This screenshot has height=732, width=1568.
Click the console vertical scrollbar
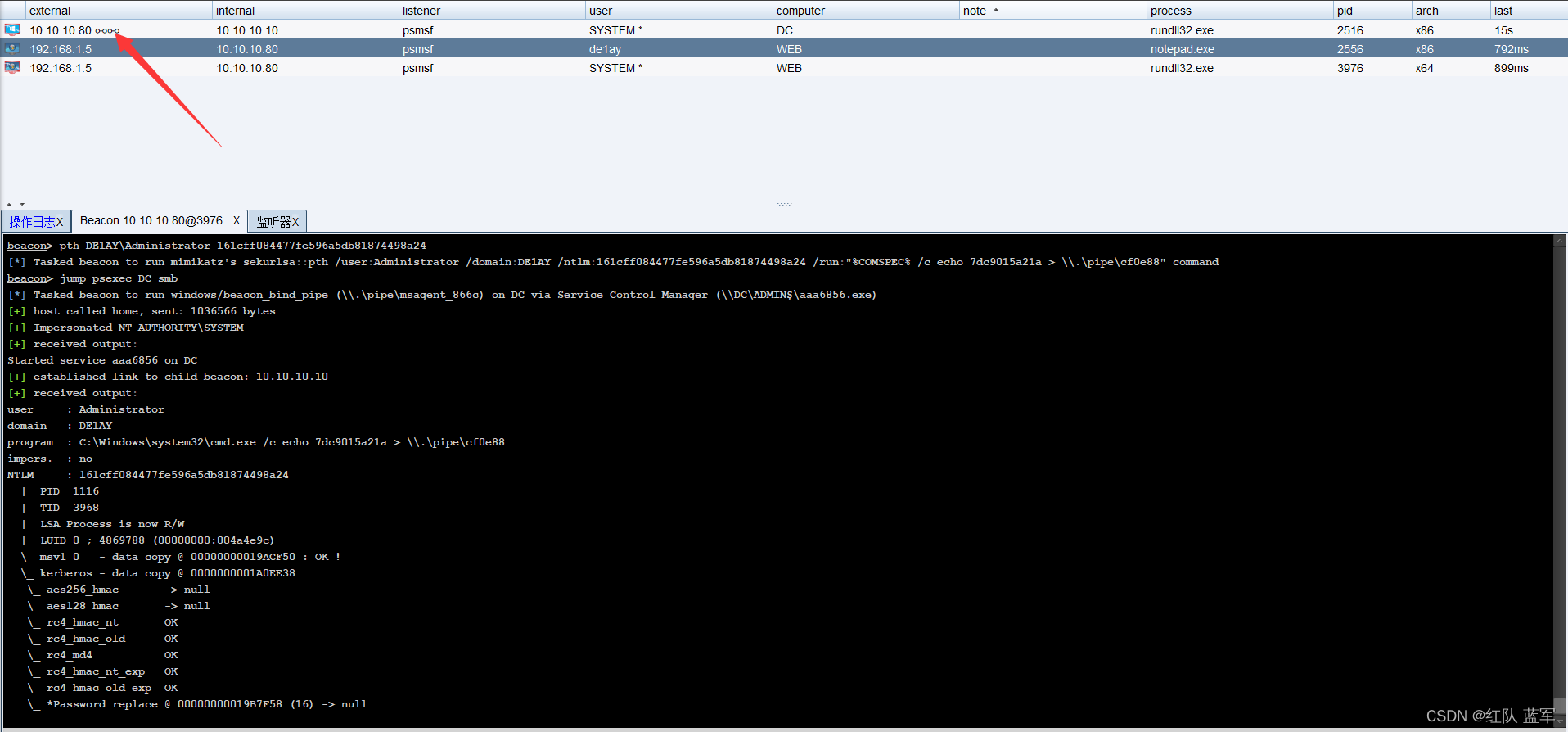(1560, 481)
